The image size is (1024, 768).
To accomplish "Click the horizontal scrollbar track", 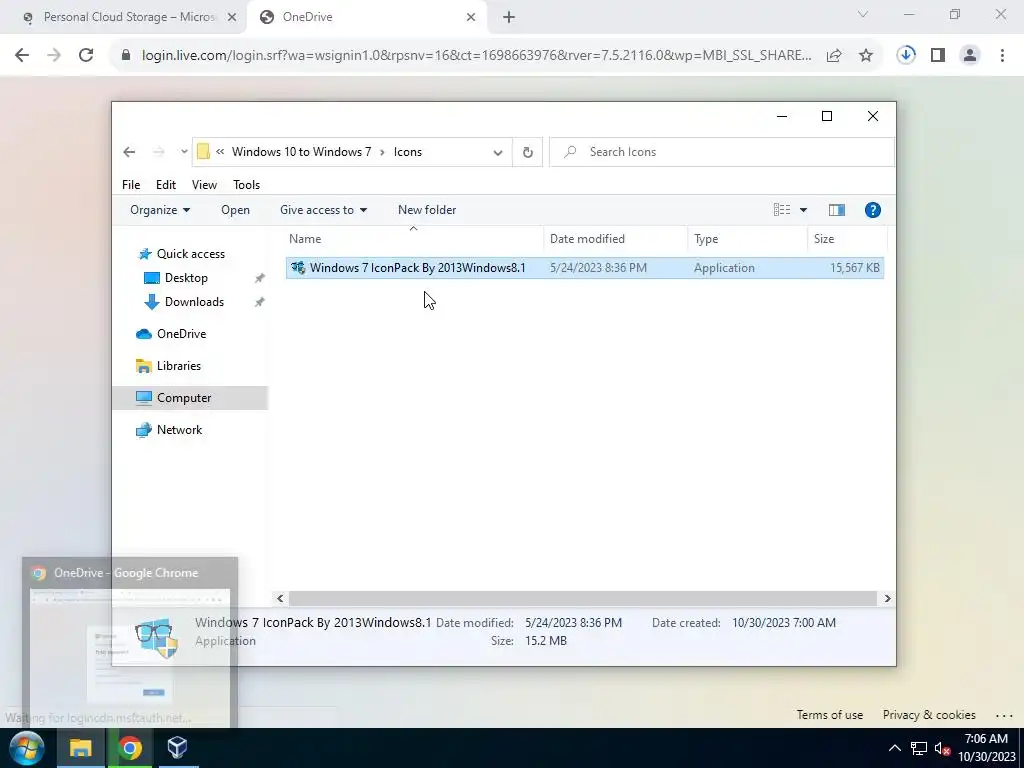I will [x=583, y=598].
